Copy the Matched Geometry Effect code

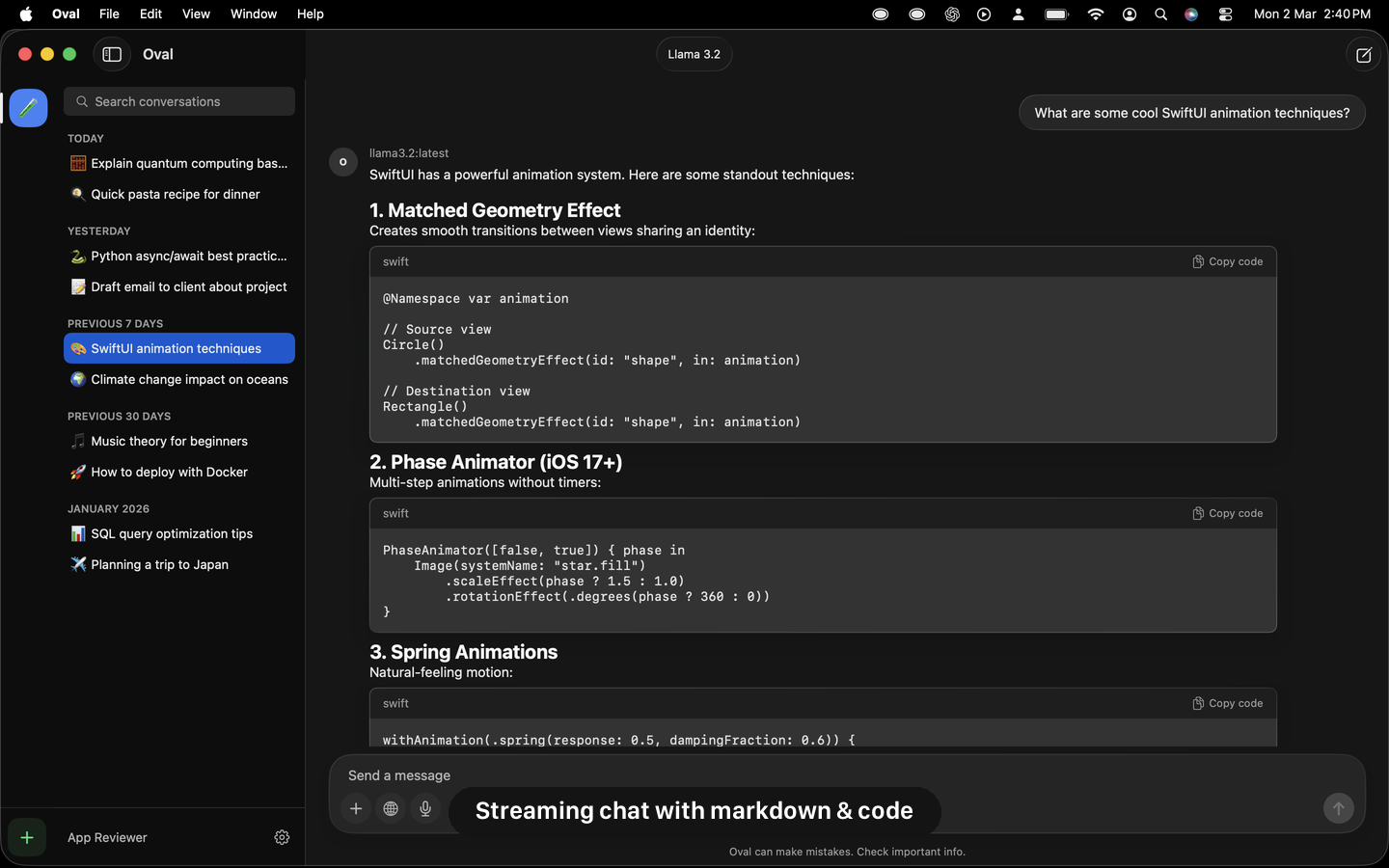pyautogui.click(x=1227, y=261)
